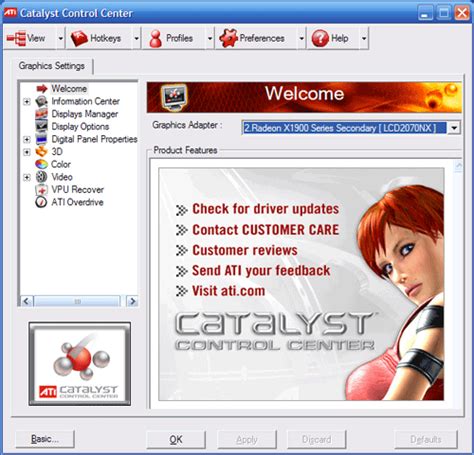474x455 pixels.
Task: Click the VPU Recover icon
Action: pos(41,189)
